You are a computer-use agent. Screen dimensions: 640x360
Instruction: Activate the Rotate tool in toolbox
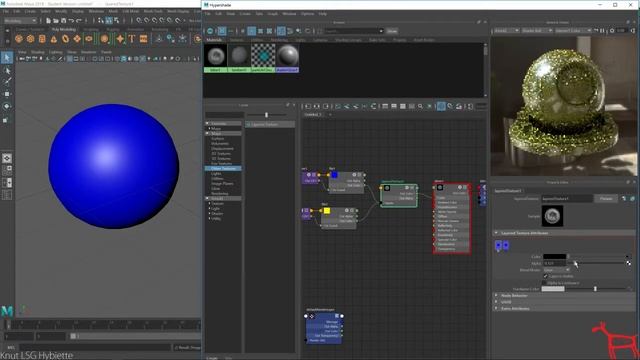coord(7,107)
